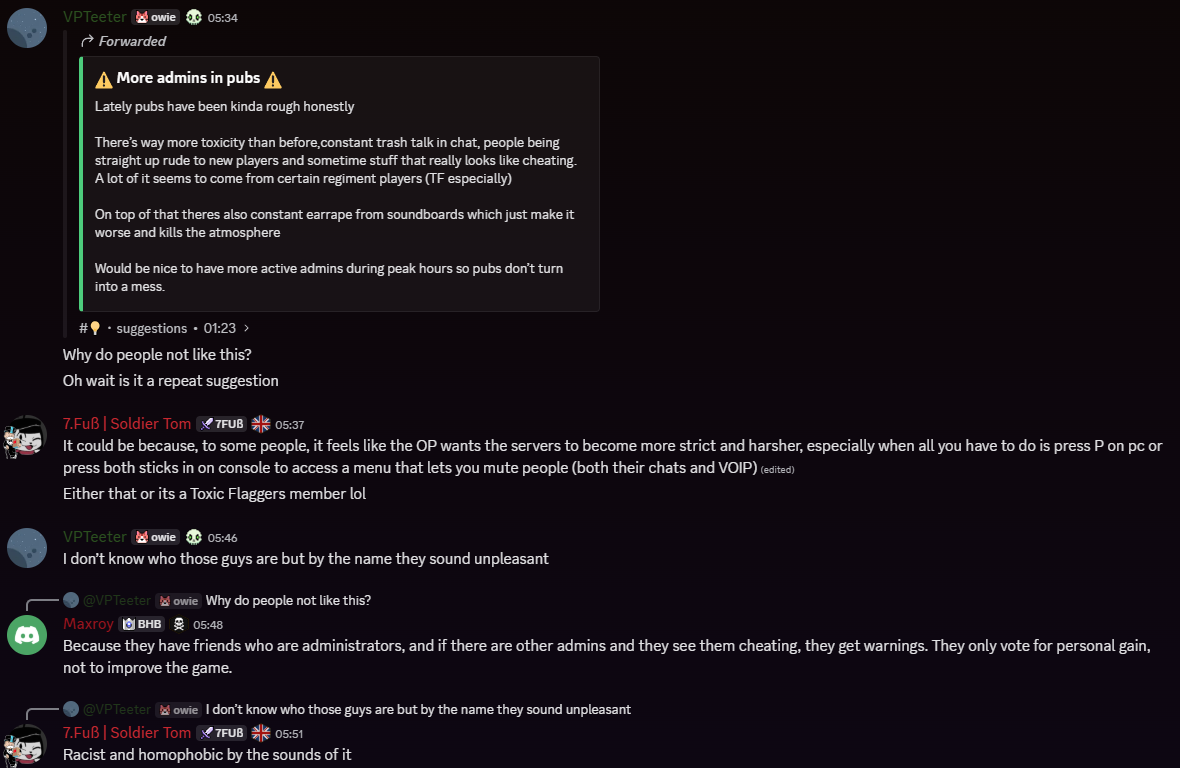Jump to replied message 'Why do people not like this?'
The width and height of the screenshot is (1180, 768).
tap(288, 600)
